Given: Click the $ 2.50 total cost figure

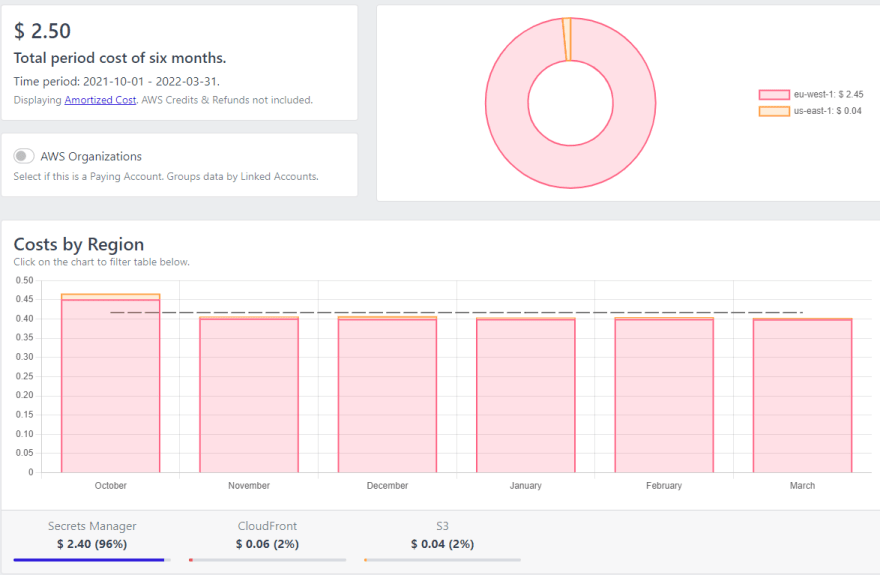Looking at the screenshot, I should click(42, 31).
